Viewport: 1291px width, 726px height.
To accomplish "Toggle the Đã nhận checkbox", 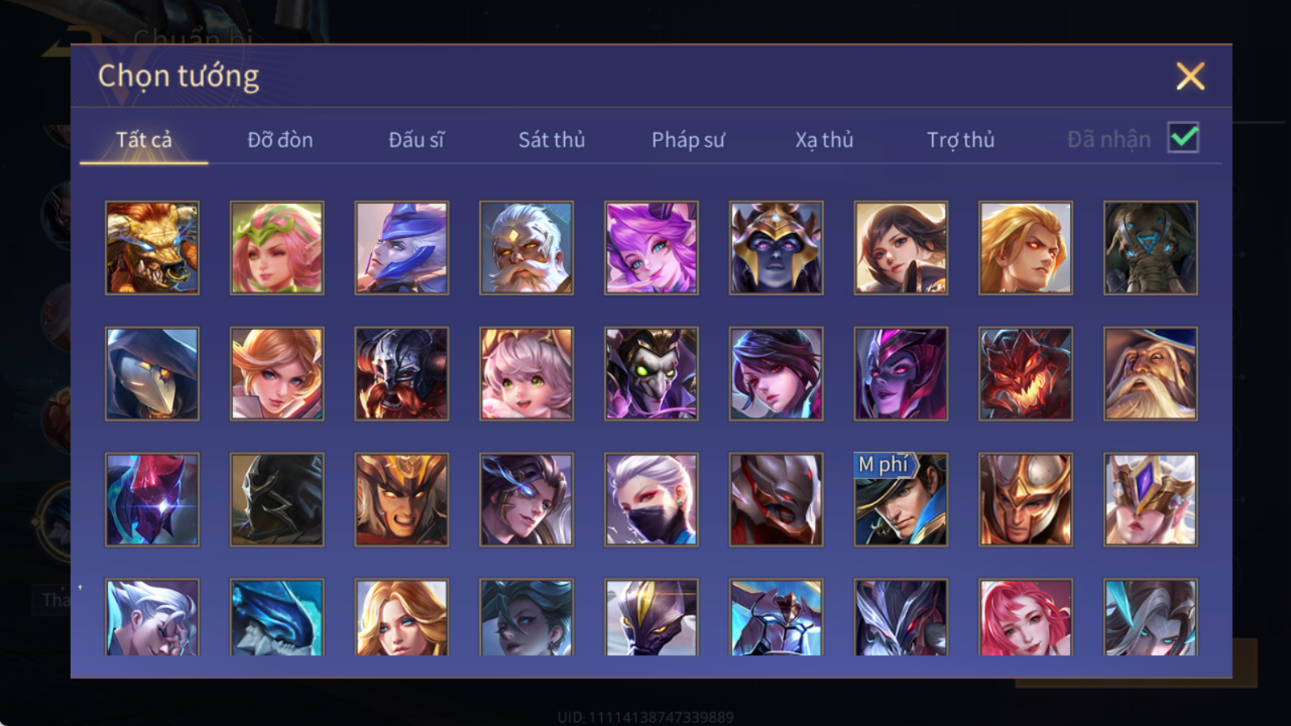I will (x=1183, y=138).
